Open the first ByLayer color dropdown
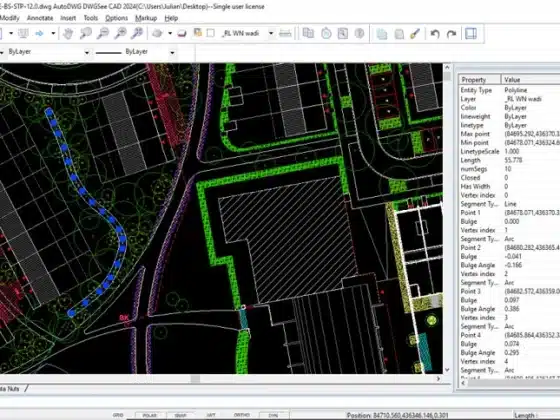Screen dimensions: 560x420 pyautogui.click(x=86, y=52)
